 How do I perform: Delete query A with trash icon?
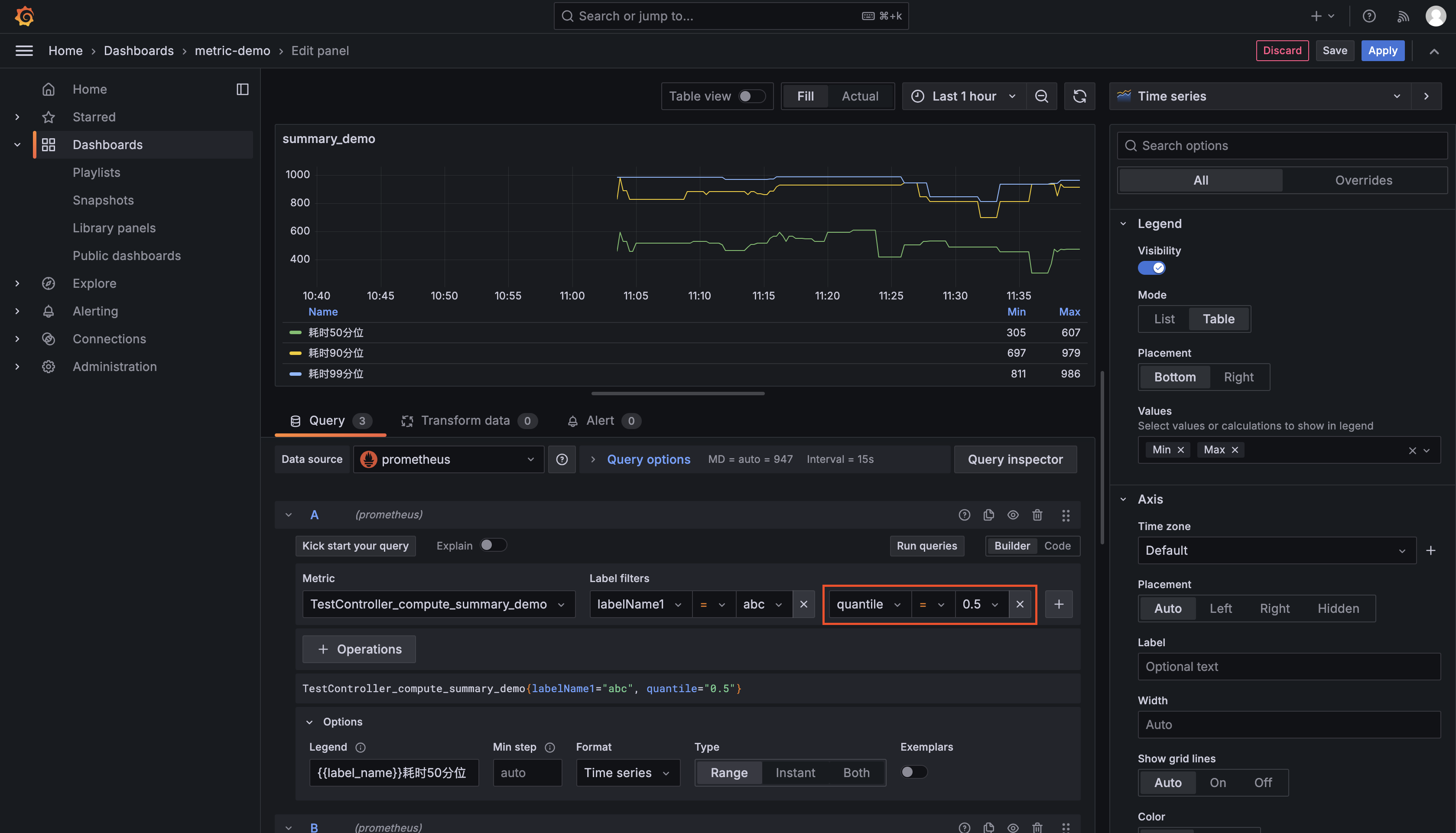1037,515
